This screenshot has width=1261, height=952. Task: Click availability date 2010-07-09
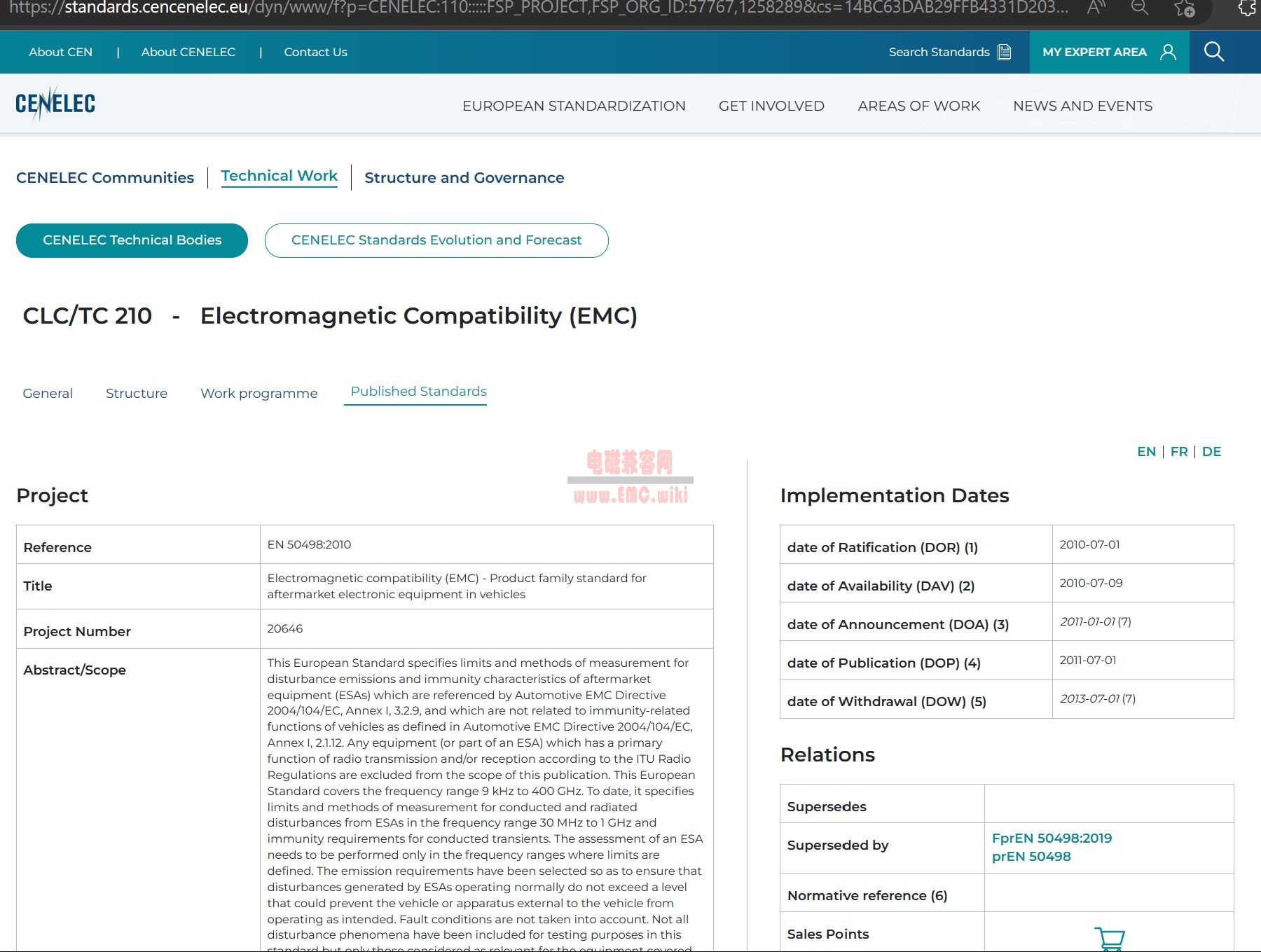1091,583
